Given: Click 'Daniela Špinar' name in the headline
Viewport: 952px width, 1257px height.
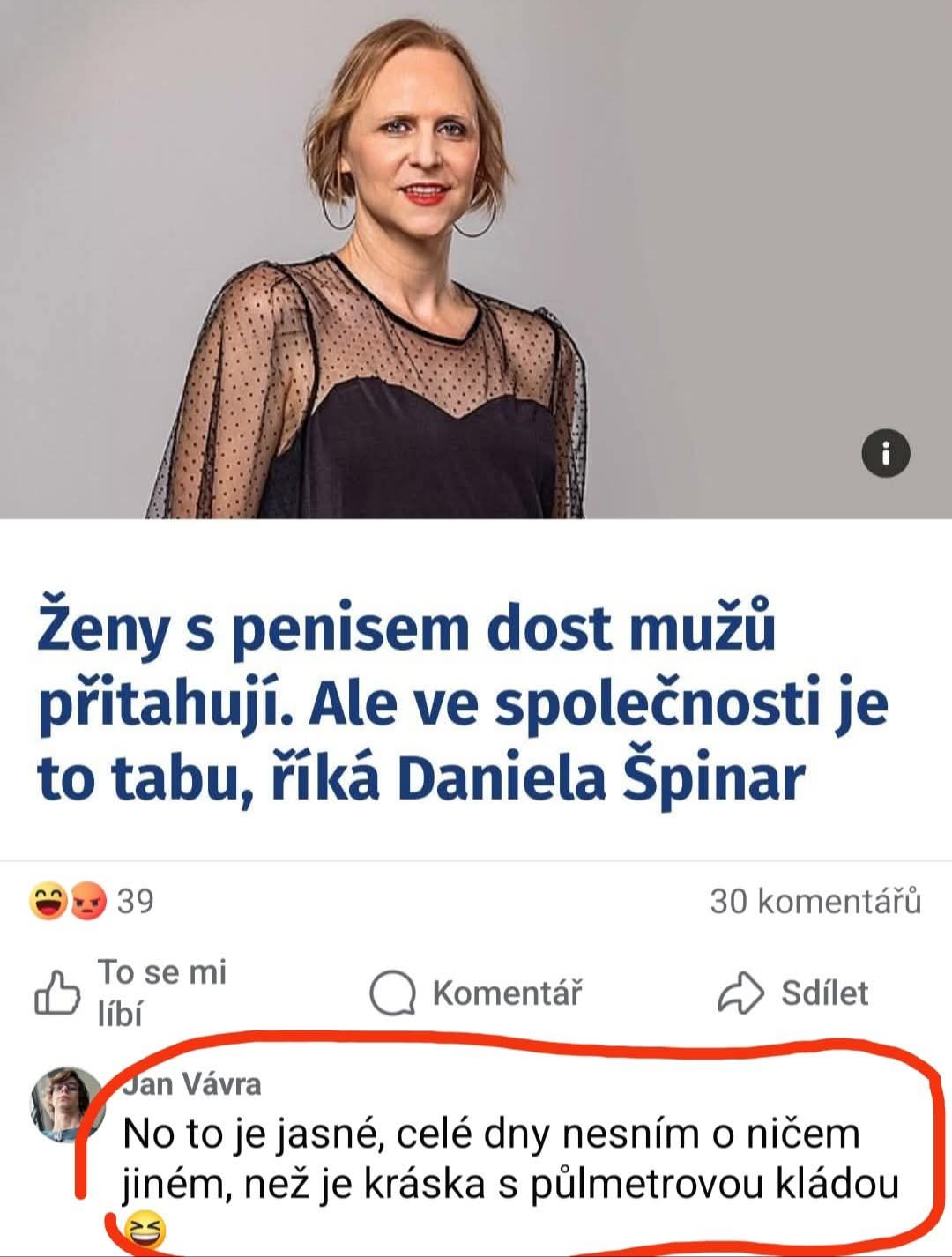Looking at the screenshot, I should pyautogui.click(x=602, y=779).
